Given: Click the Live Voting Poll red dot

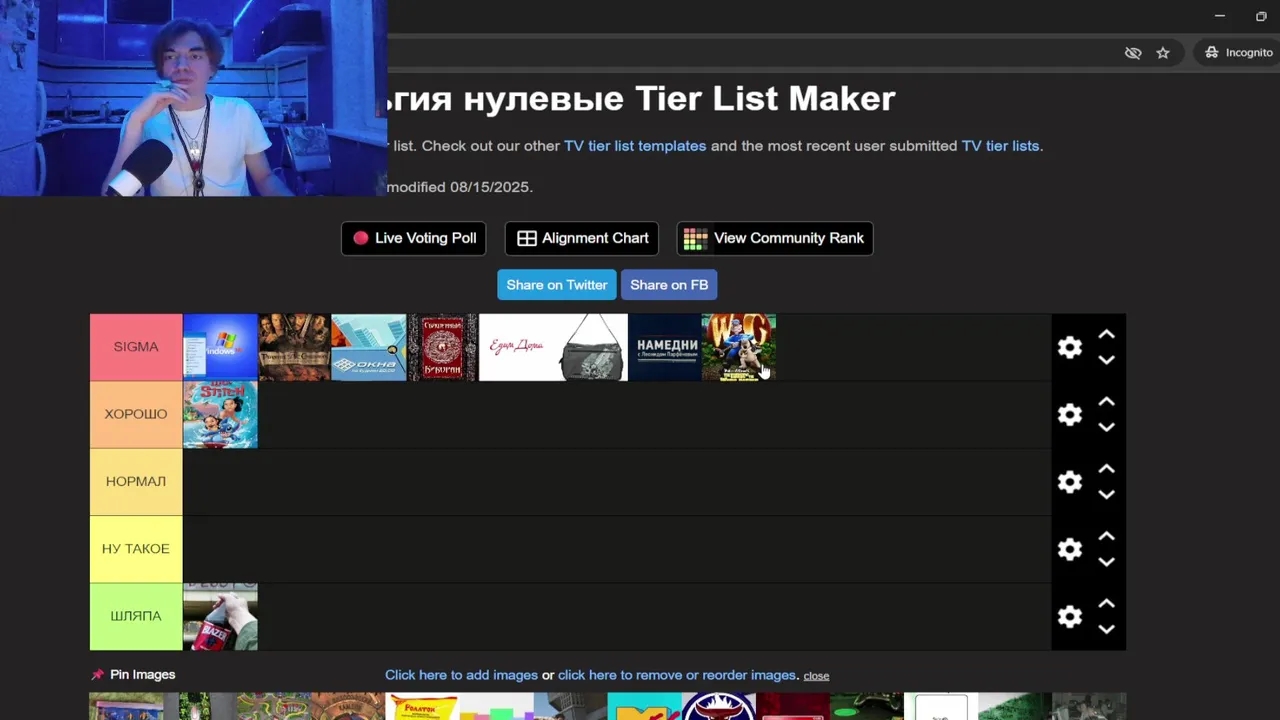Looking at the screenshot, I should pyautogui.click(x=361, y=238).
